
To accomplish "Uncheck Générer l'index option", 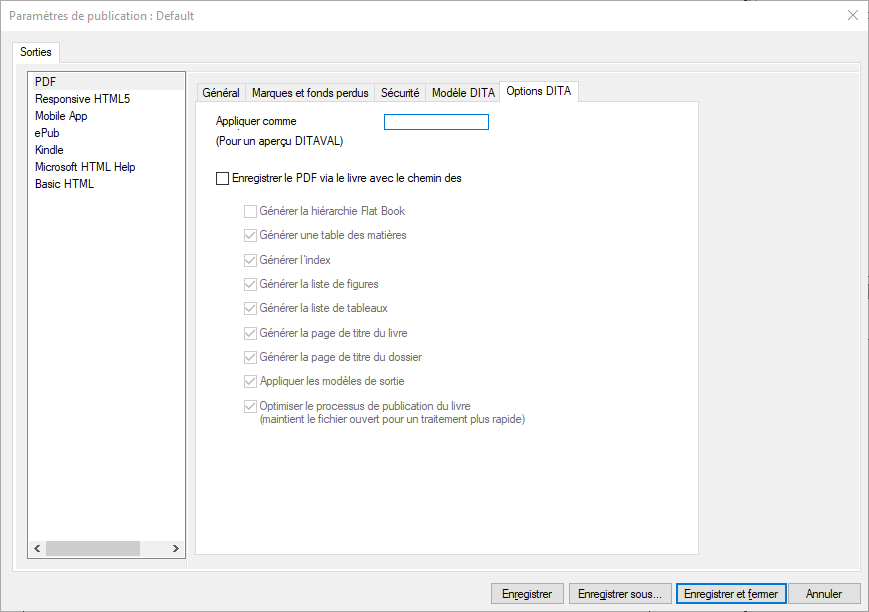I will point(250,260).
